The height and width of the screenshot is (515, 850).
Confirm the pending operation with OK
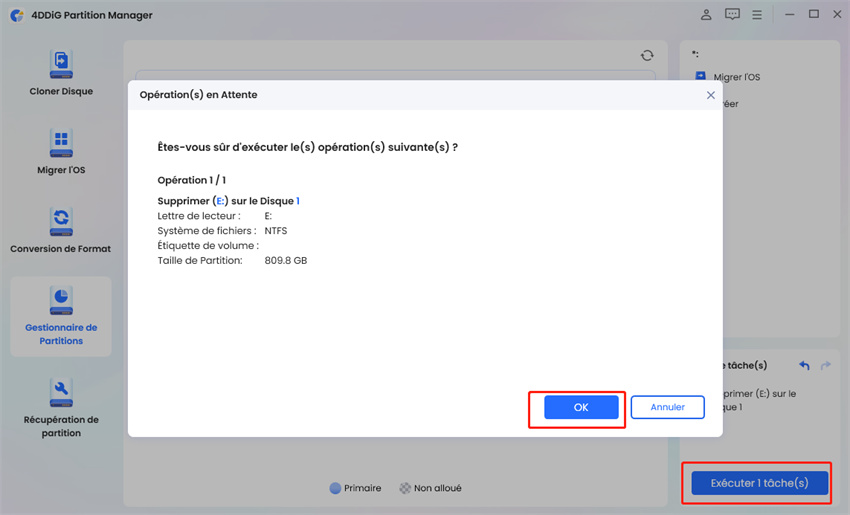coord(581,407)
